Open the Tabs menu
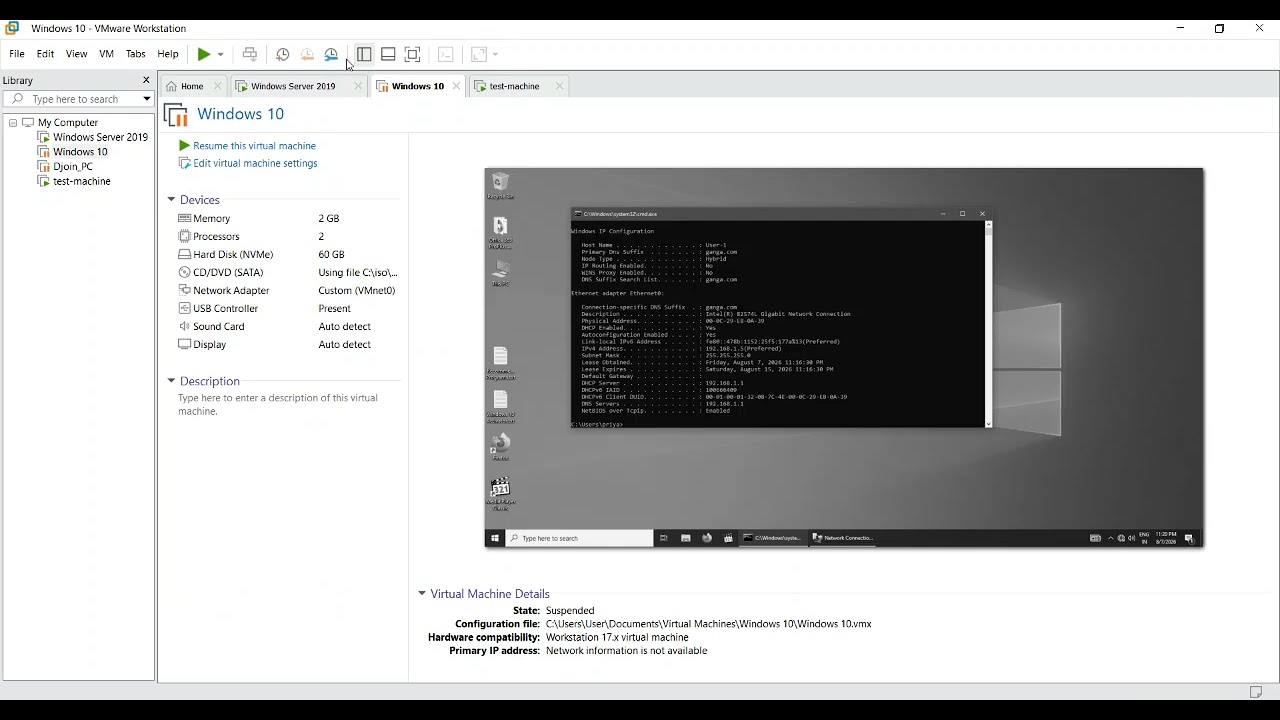This screenshot has height=720, width=1280. (136, 54)
